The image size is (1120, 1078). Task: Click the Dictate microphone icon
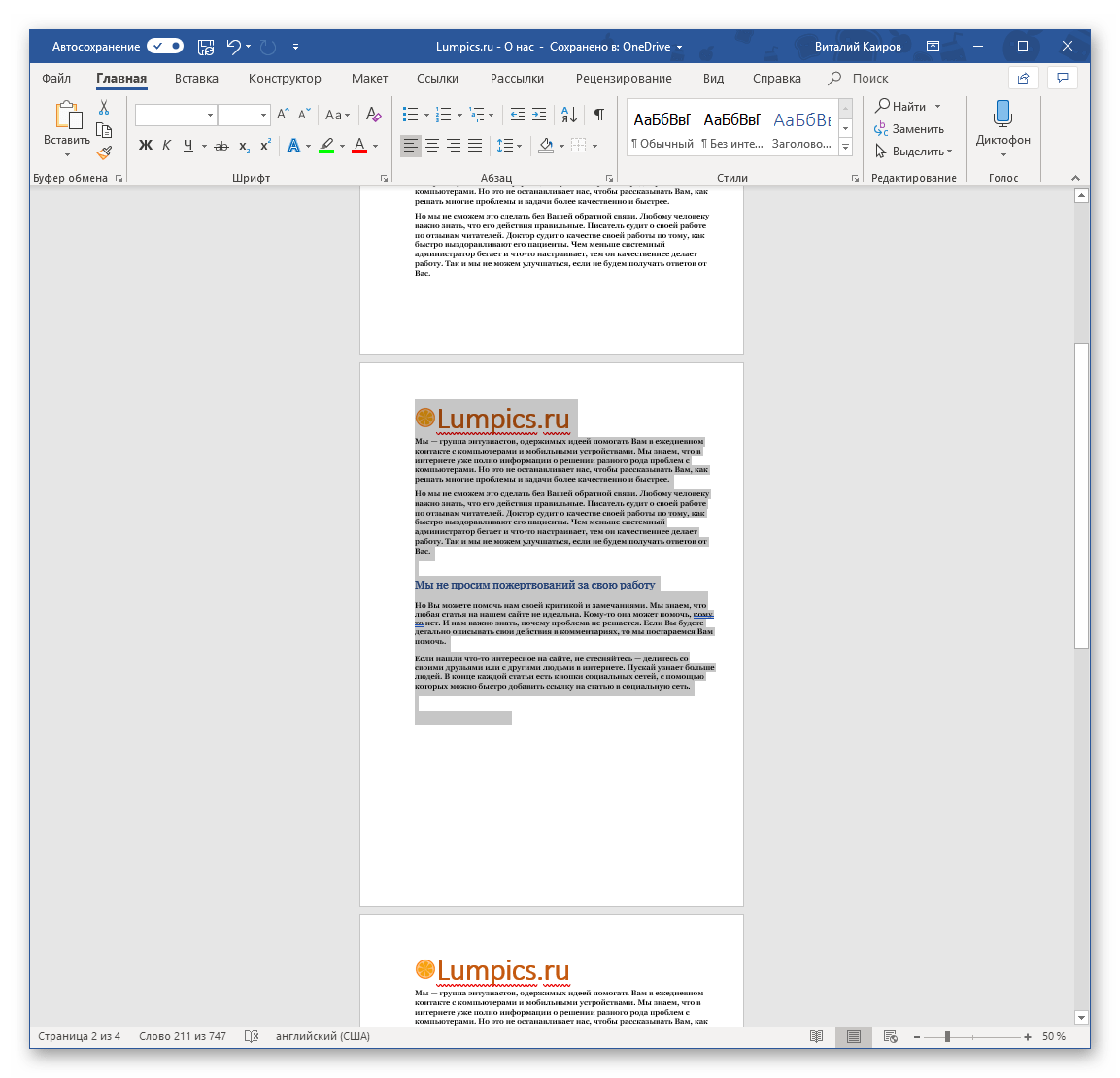click(1002, 116)
